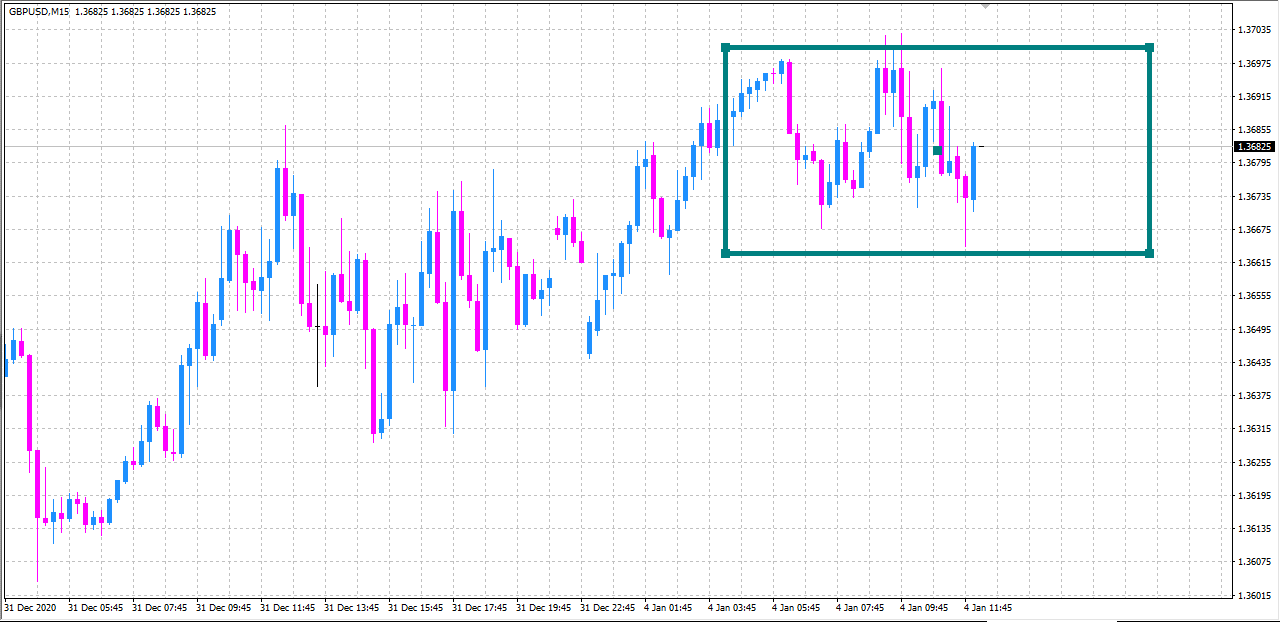The height and width of the screenshot is (622, 1280).
Task: Click the rectangle's bottom-left corner handle
Action: (726, 253)
